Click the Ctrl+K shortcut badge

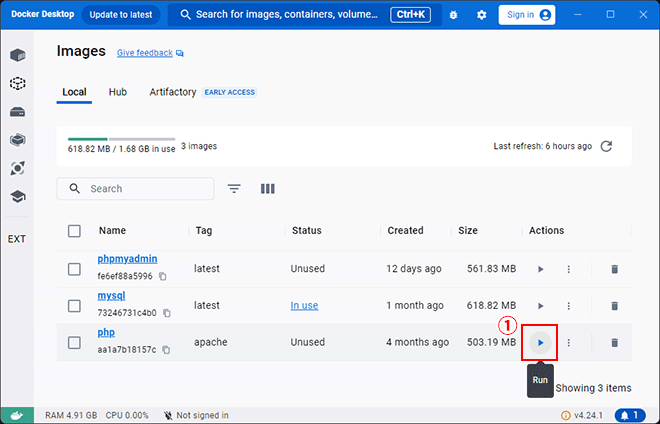411,15
